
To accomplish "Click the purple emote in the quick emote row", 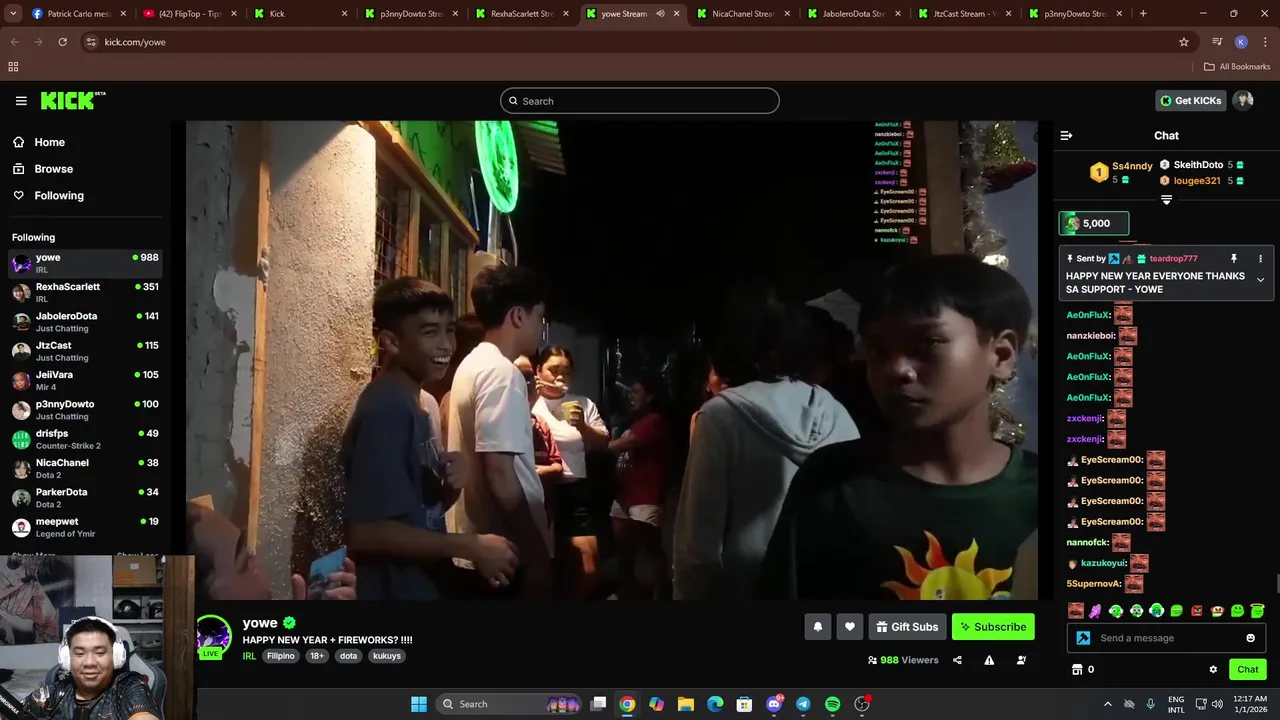I will point(1095,611).
